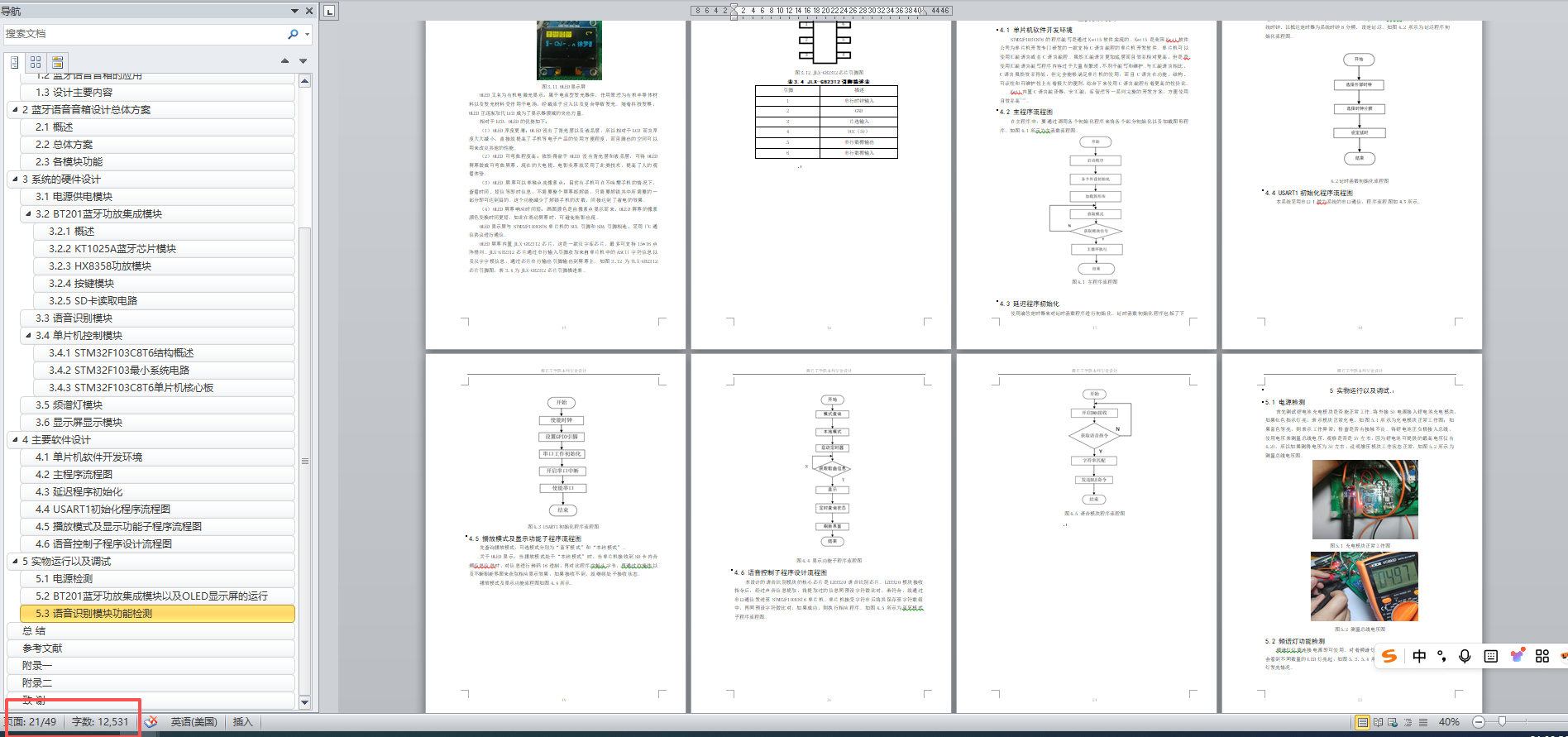Collapse heading 2 蓝牙语音音箱设计总体方案
1568x737 pixels.
pos(15,109)
